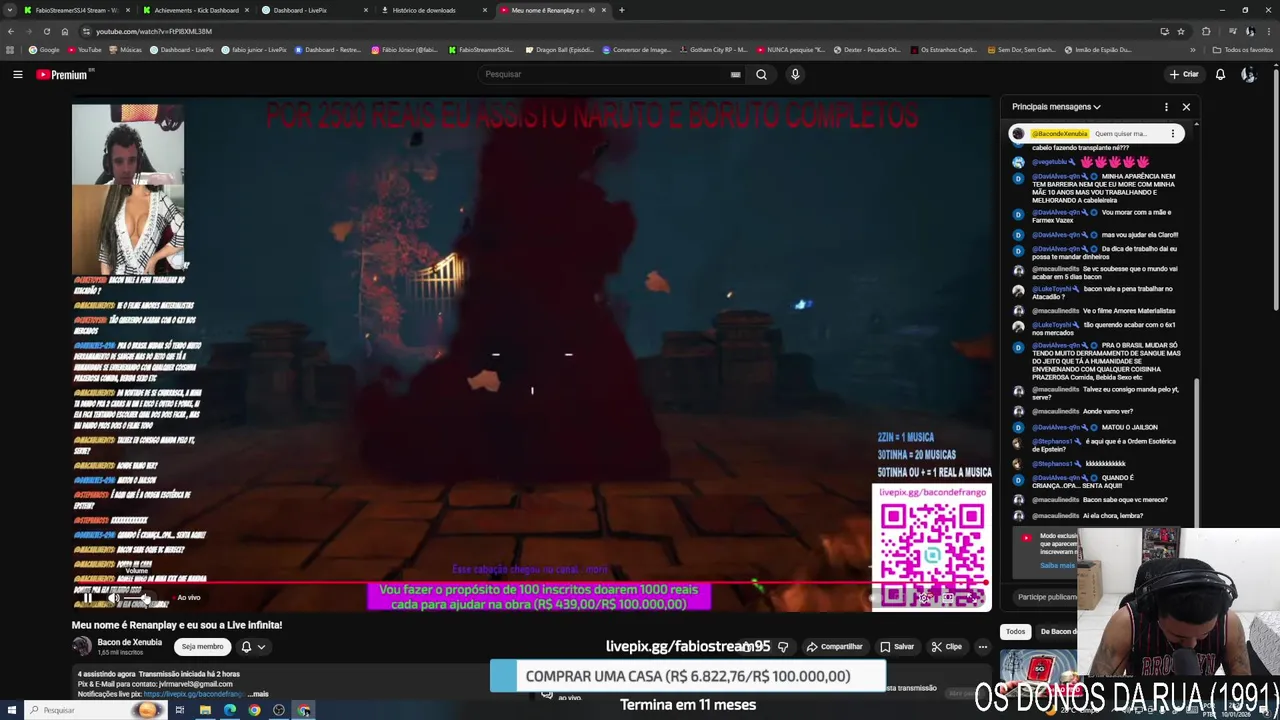Create a clip with Clipe button
Viewport: 1280px width, 720px height.
[x=947, y=646]
